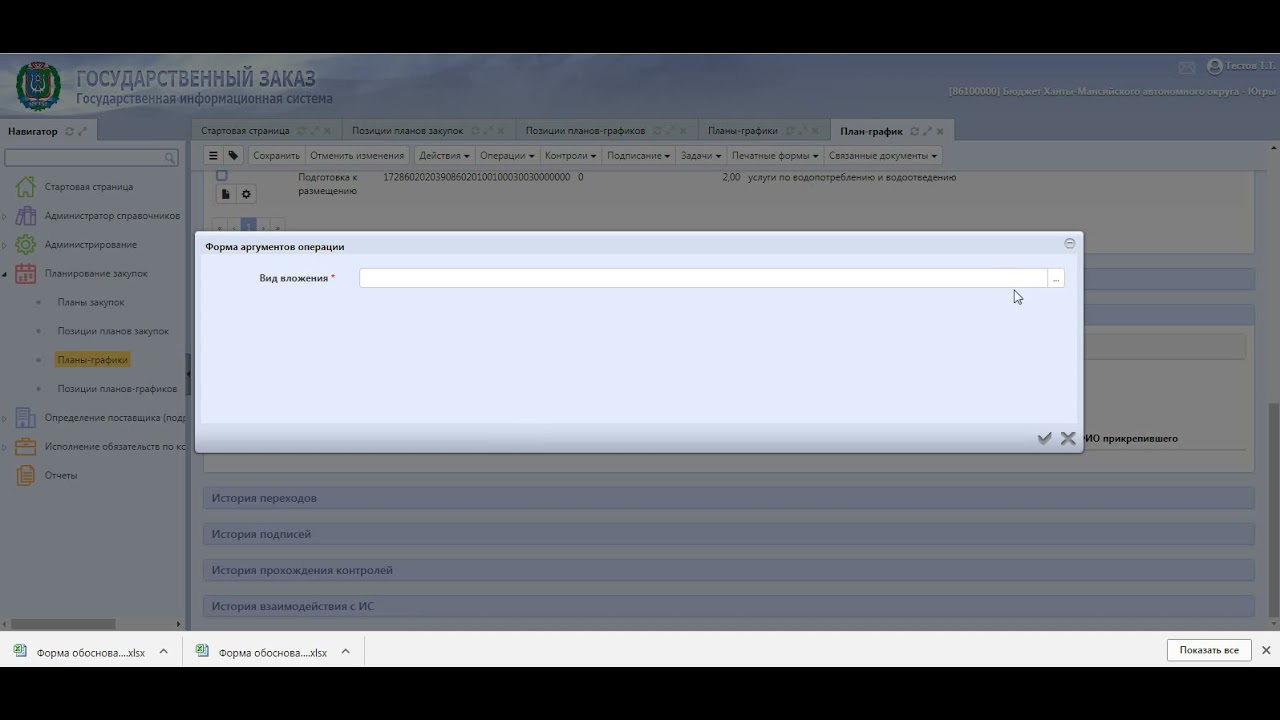Open navigator item Позиции планов закупок
The width and height of the screenshot is (1280, 720).
point(113,331)
